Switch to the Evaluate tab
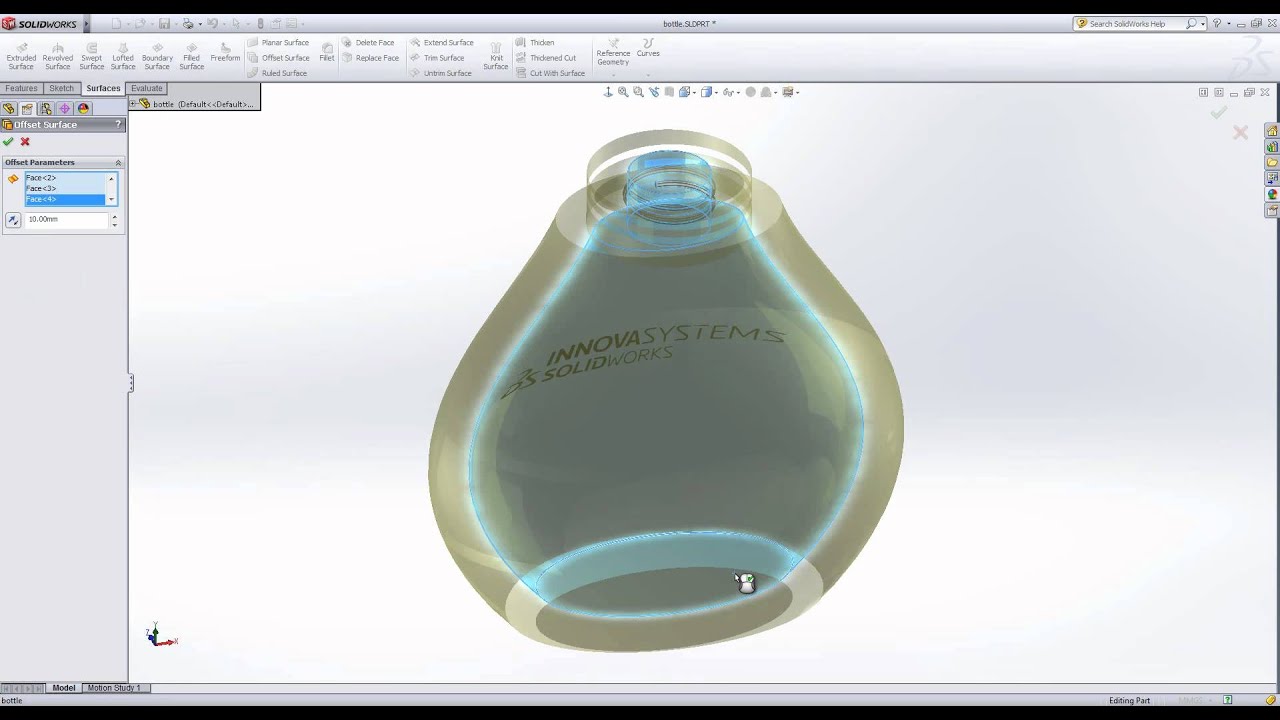The width and height of the screenshot is (1280, 720). pyautogui.click(x=147, y=88)
